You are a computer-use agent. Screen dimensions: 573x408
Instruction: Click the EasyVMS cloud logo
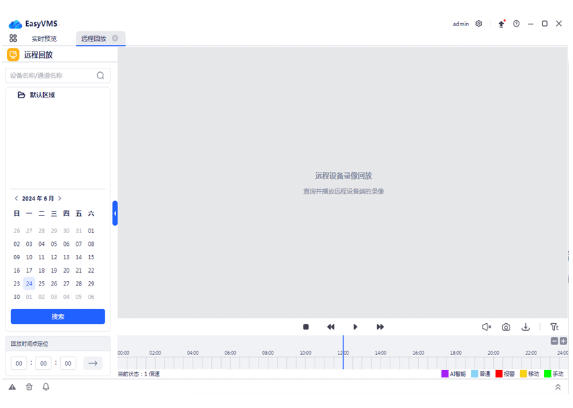click(x=15, y=24)
